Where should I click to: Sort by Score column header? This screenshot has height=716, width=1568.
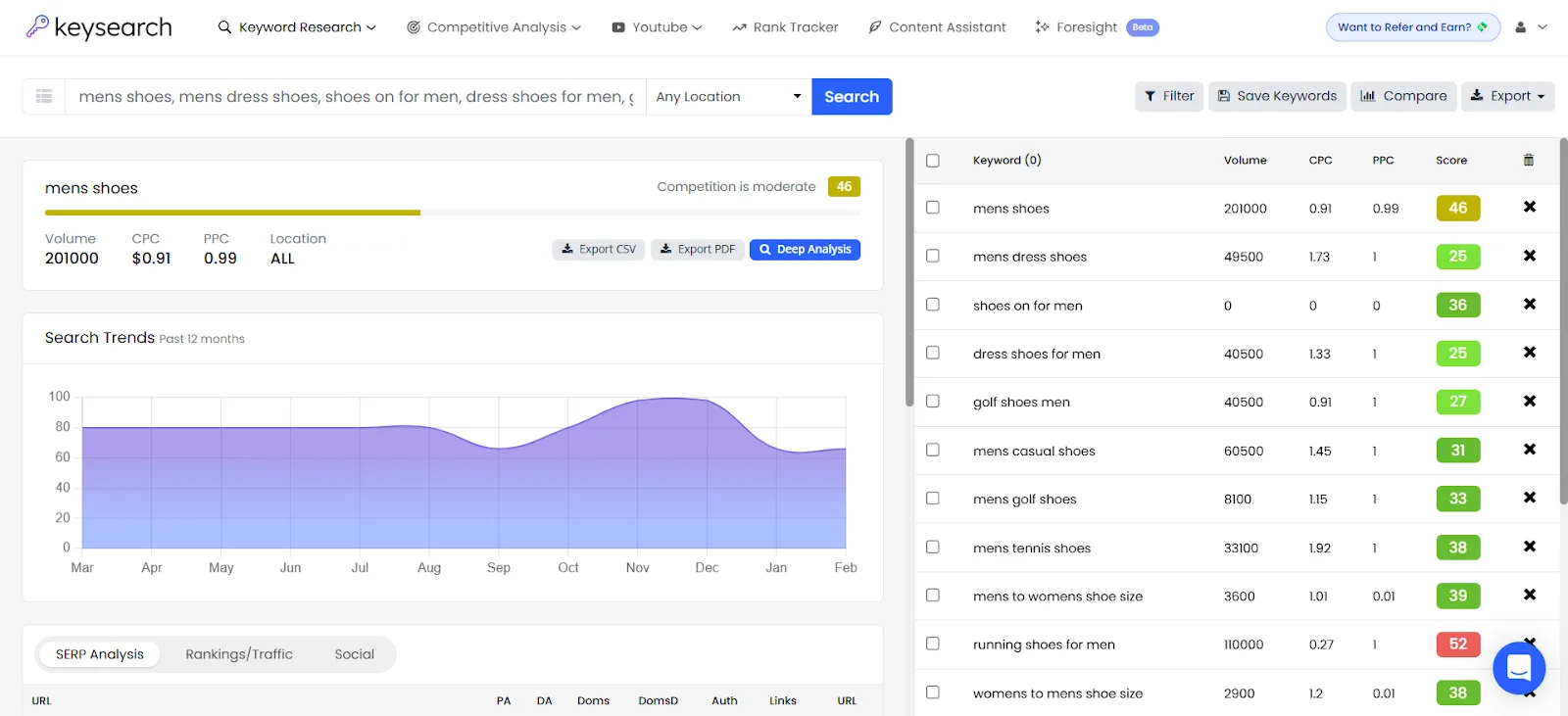(x=1451, y=161)
